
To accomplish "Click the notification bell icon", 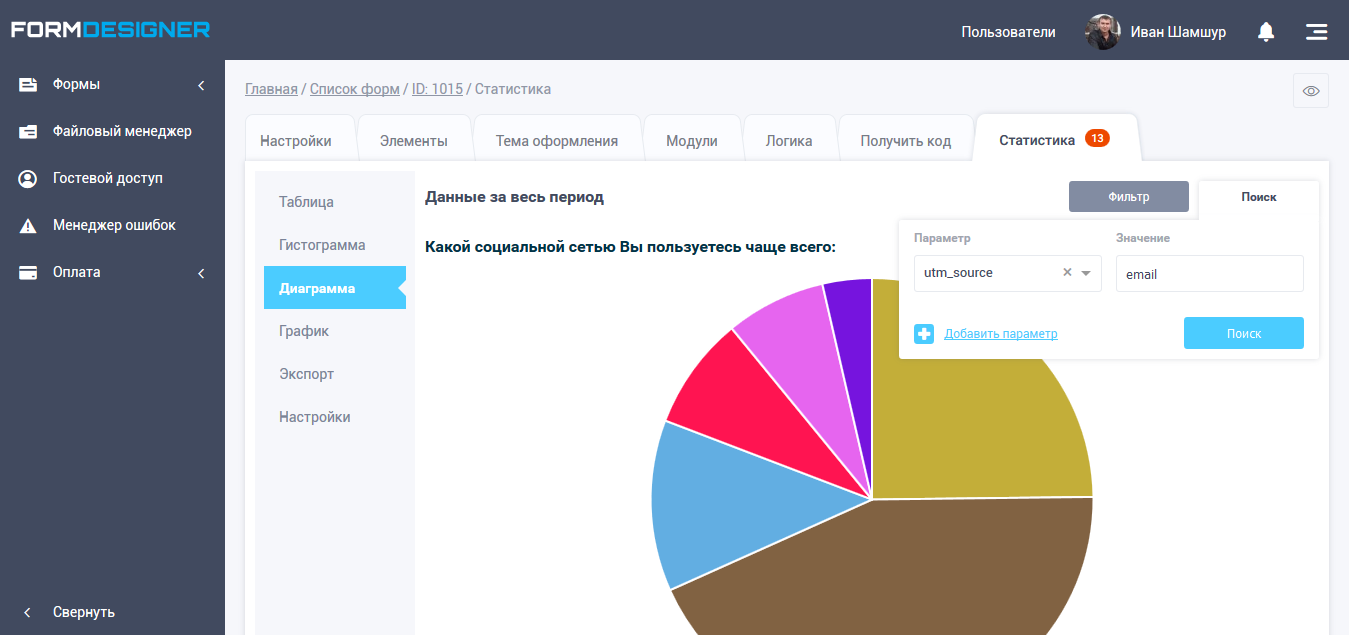I will coord(1265,31).
